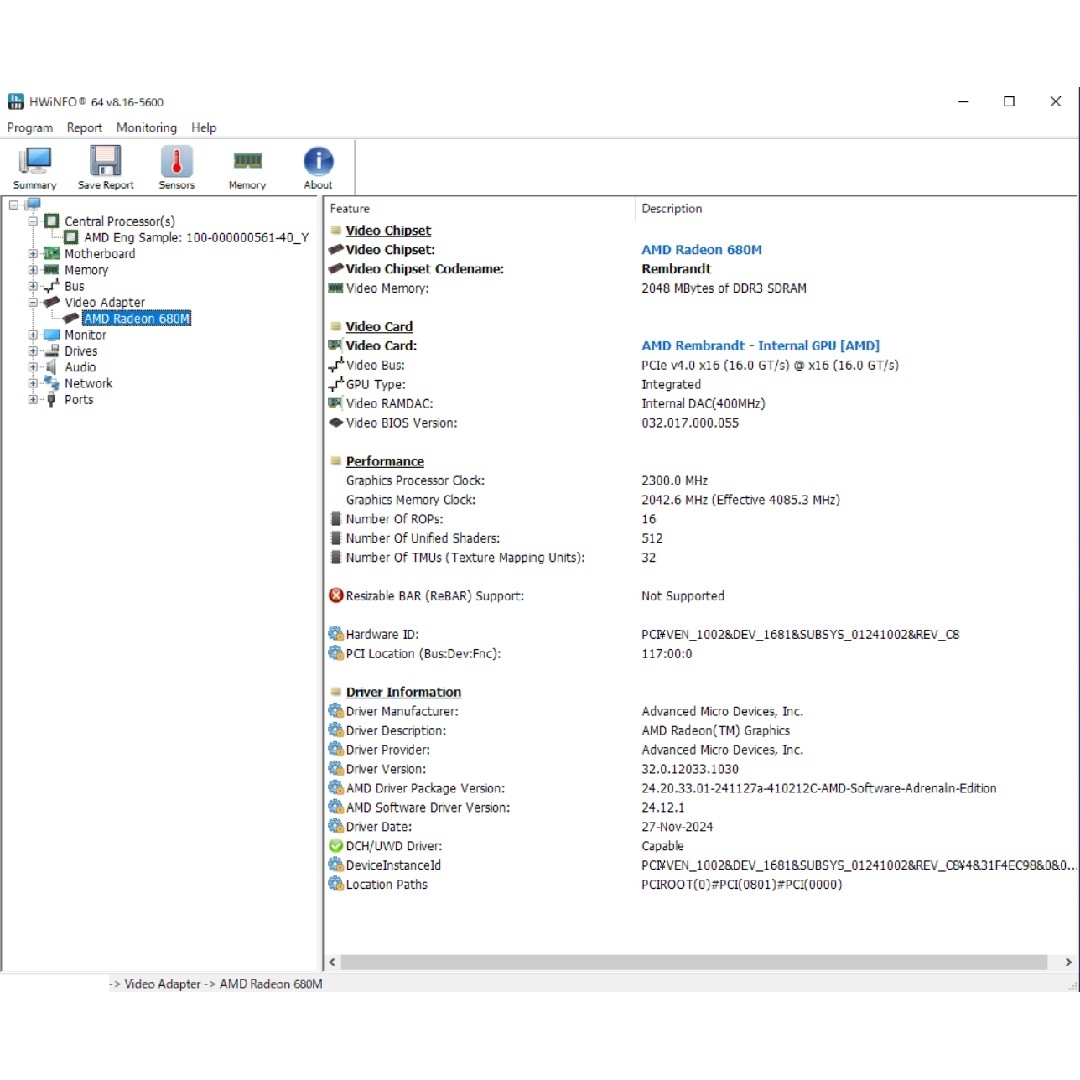Click the horizontal scrollbar right arrow
This screenshot has width=1080, height=1080.
1068,962
